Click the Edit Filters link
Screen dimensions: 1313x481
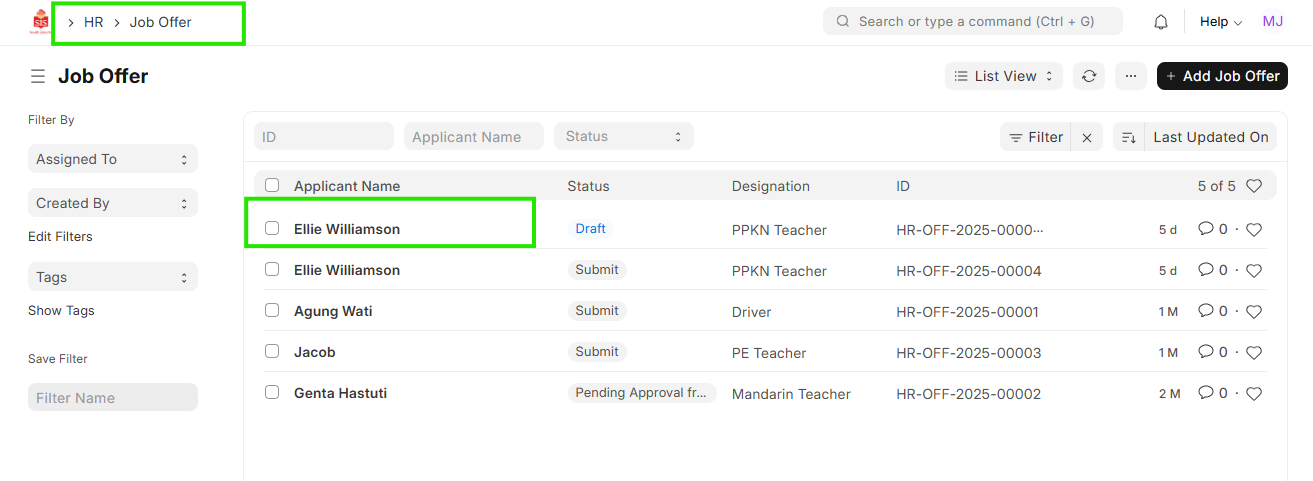tap(60, 237)
